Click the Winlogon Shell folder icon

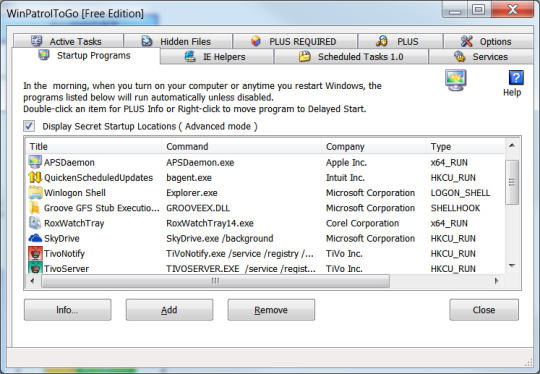pos(35,193)
